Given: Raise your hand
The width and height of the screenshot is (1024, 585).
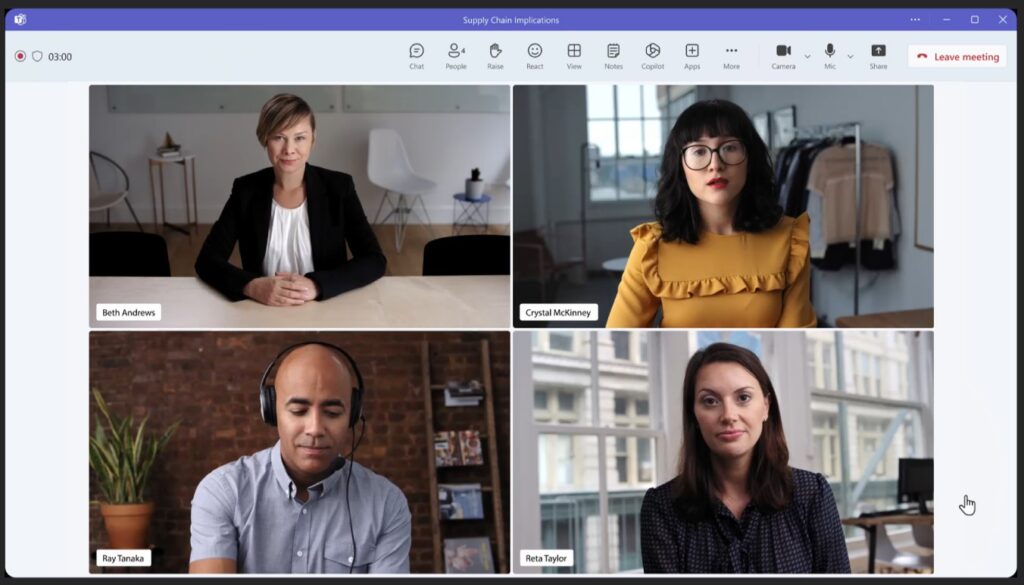Looking at the screenshot, I should [494, 56].
